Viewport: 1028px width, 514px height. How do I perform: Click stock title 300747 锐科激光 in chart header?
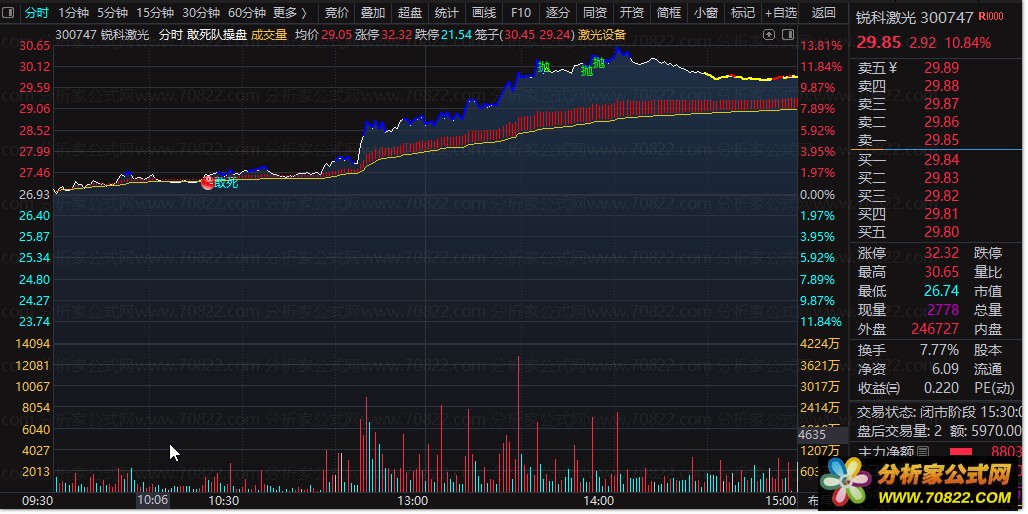[102, 35]
